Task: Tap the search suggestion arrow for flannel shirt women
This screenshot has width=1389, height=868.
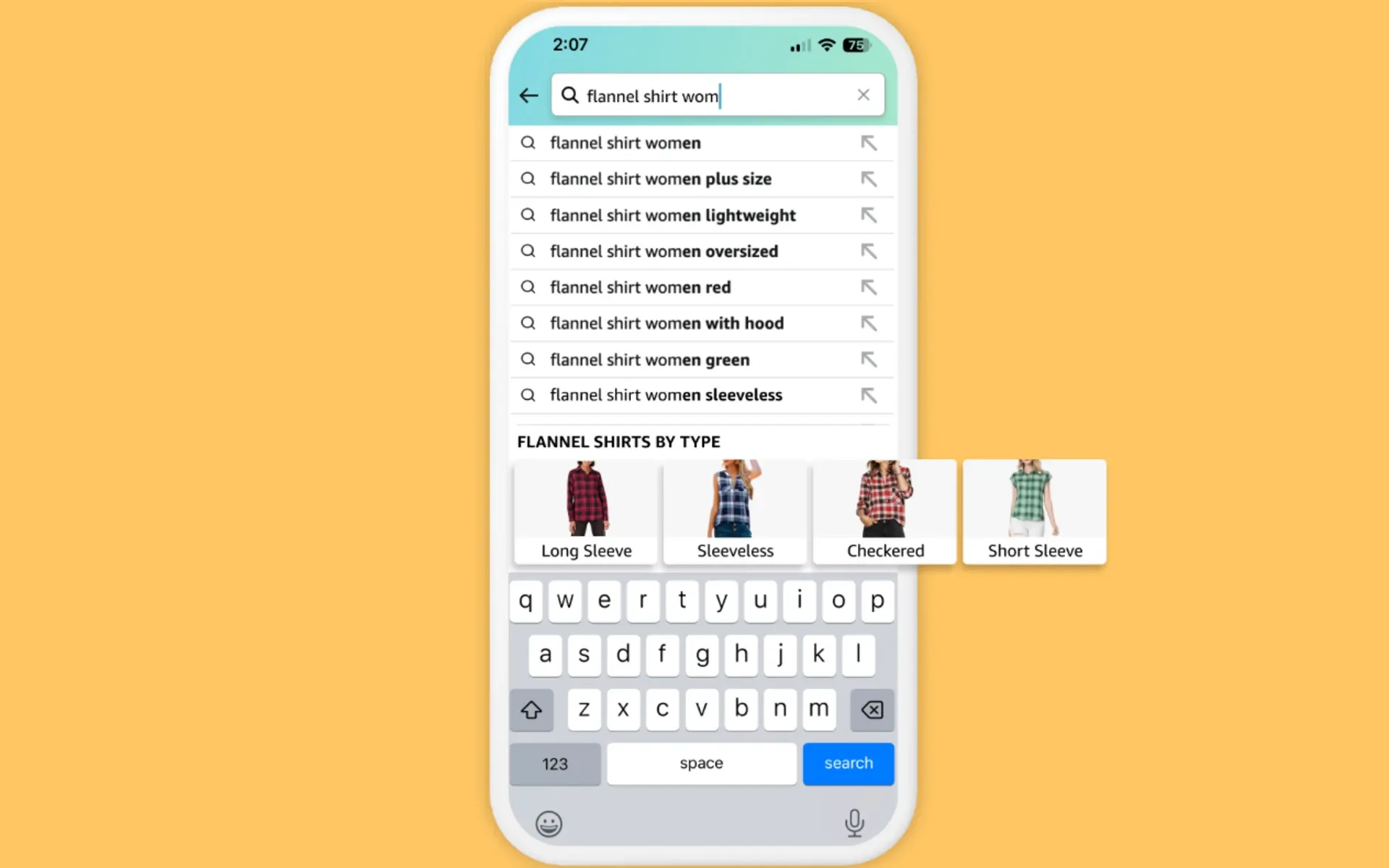Action: click(867, 142)
